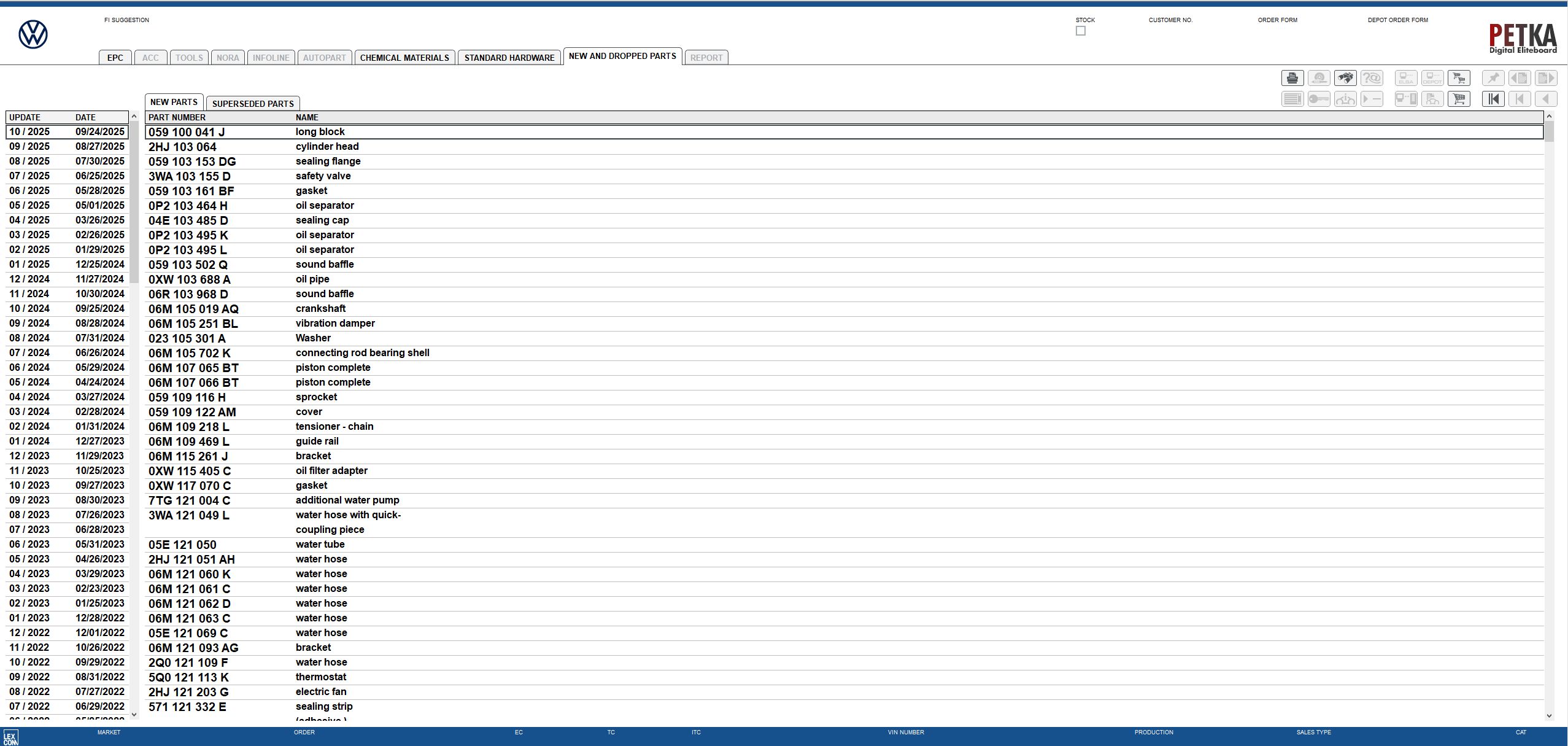Click the VIN NUMBER field in status bar
This screenshot has width=1568, height=746.
pyautogui.click(x=906, y=732)
